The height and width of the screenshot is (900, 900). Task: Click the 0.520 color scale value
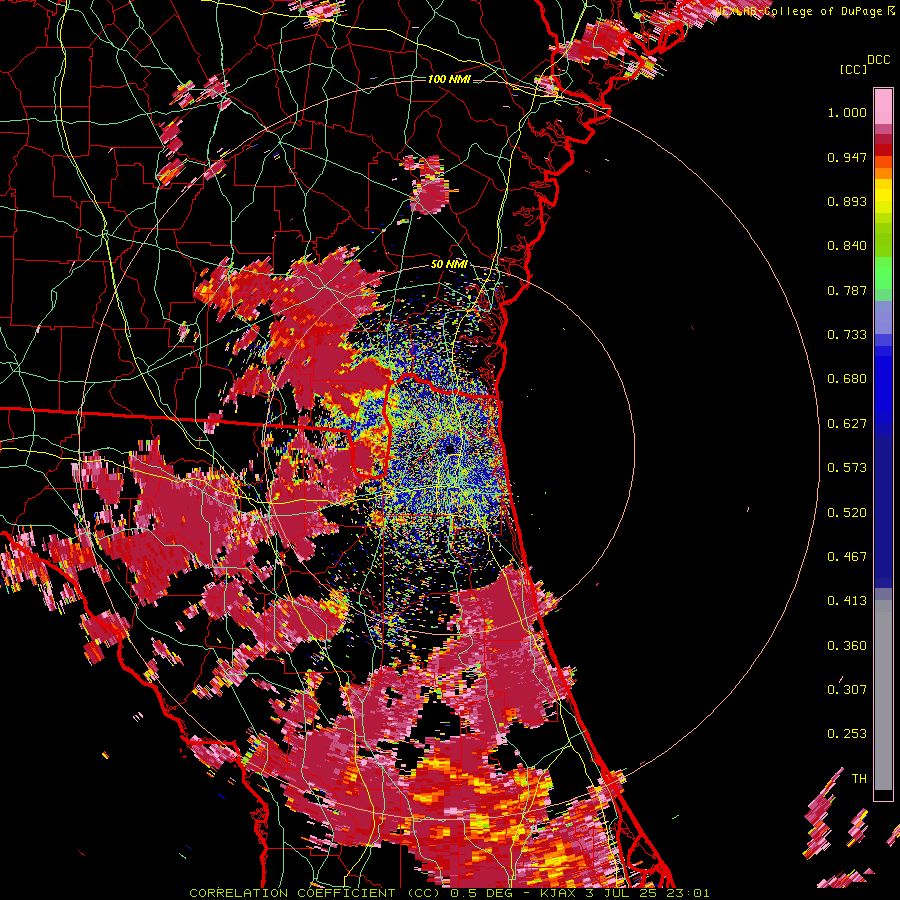(x=847, y=513)
